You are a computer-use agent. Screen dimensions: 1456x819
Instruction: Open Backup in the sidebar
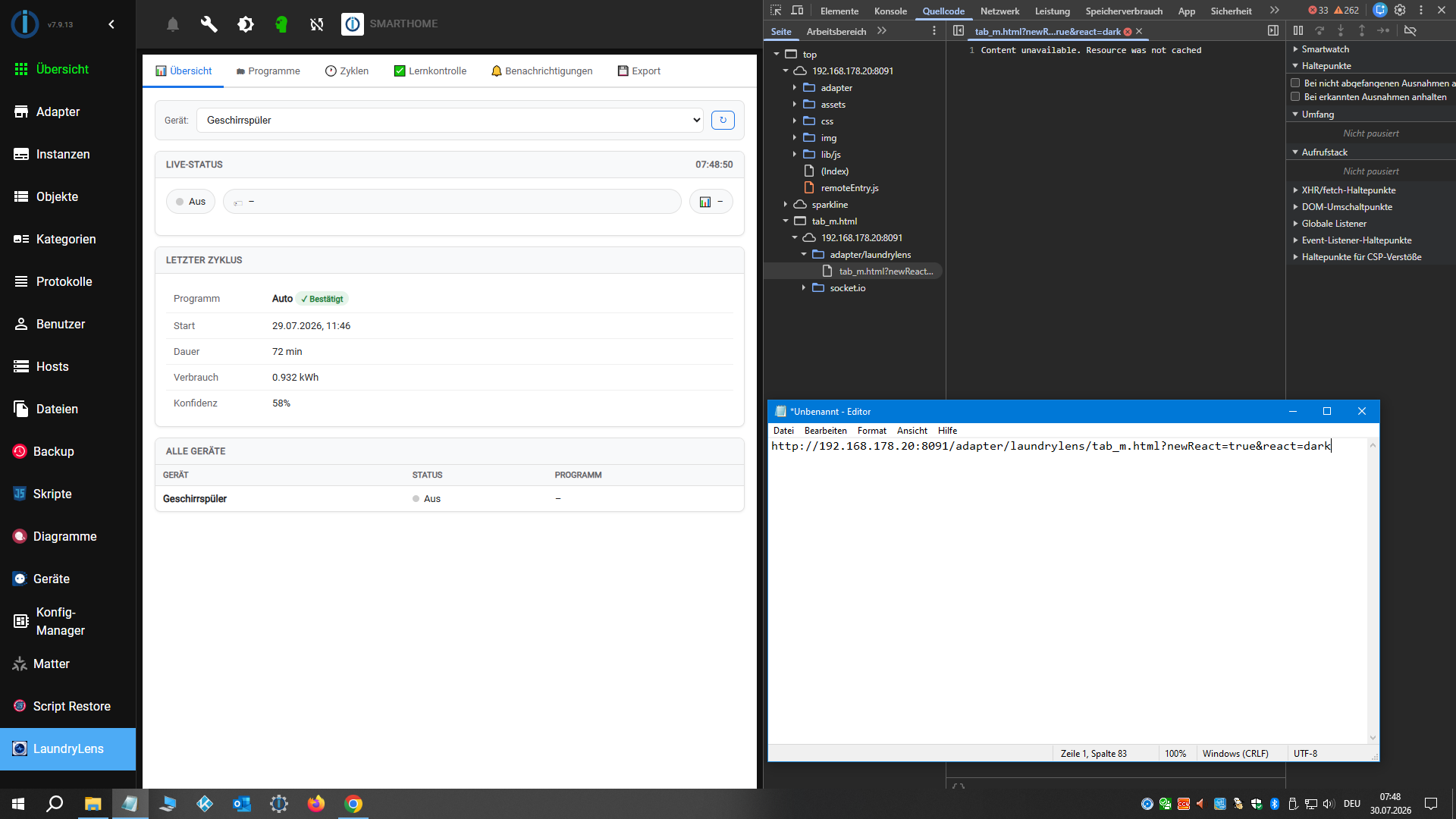click(68, 451)
